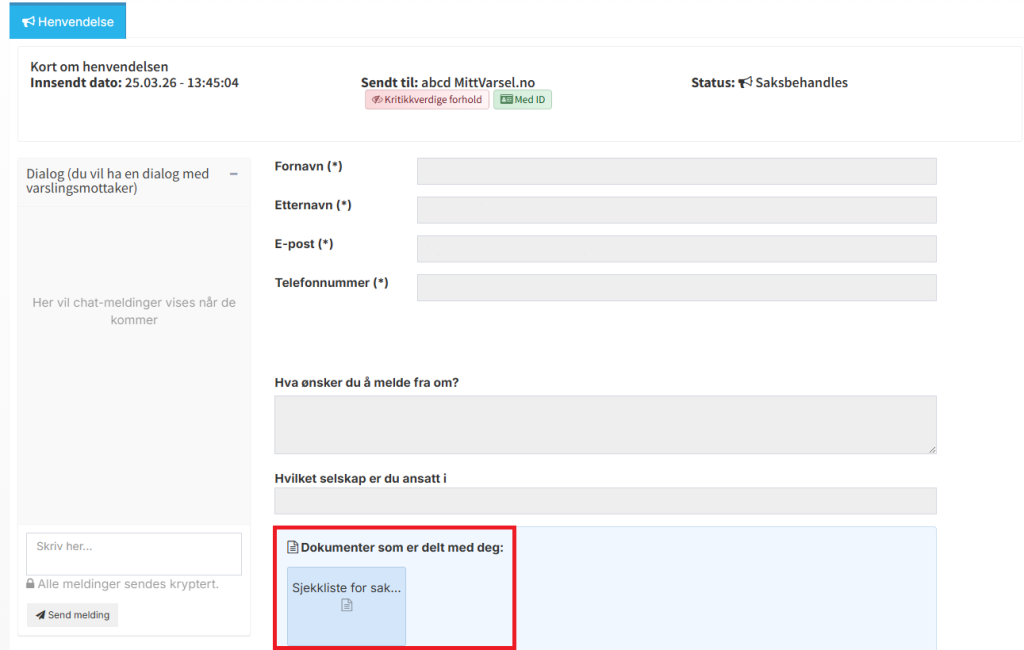Click the 'Hvilket selskap er du ansatt i' field
The height and width of the screenshot is (650, 1024).
pyautogui.click(x=605, y=501)
